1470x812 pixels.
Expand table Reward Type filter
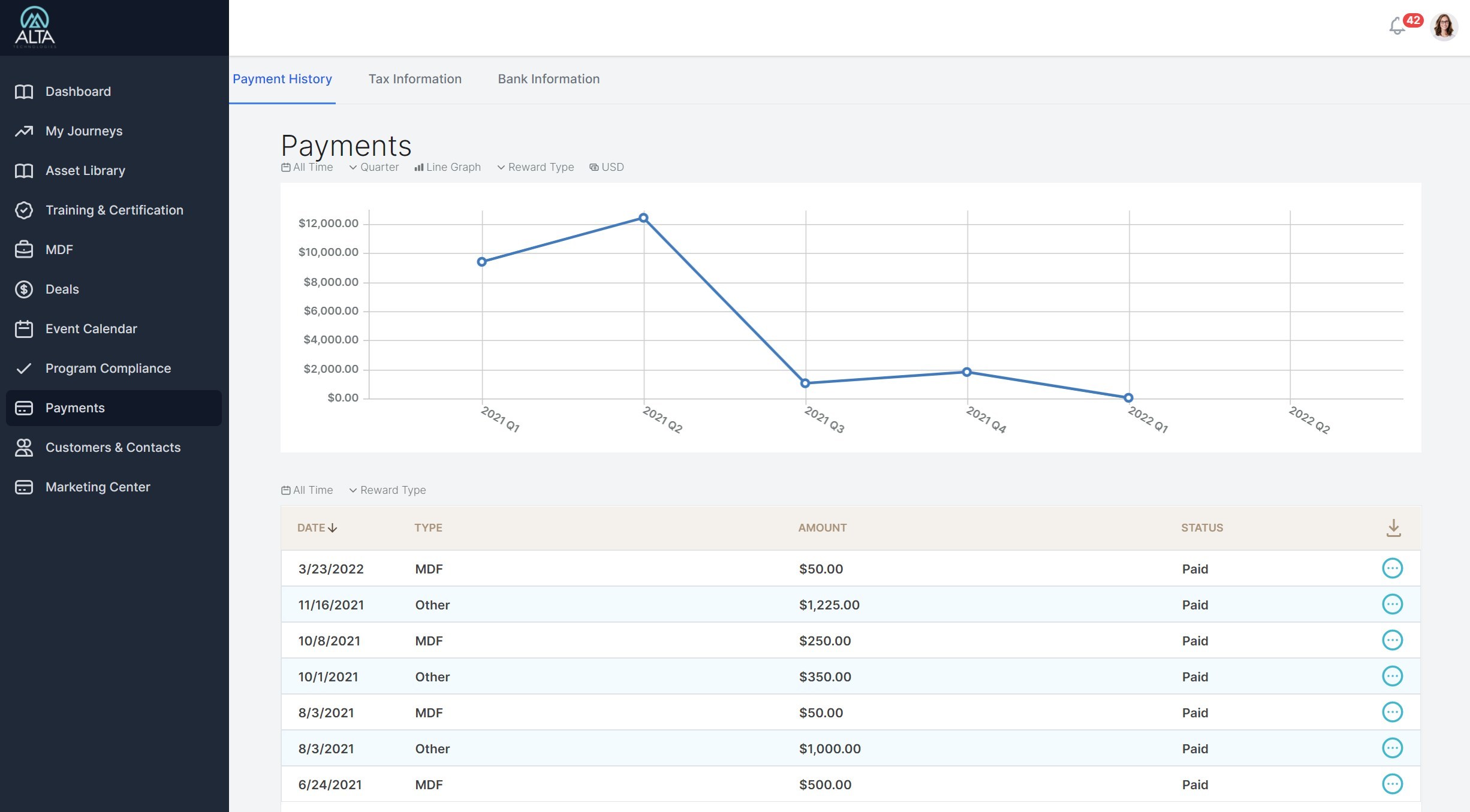click(387, 490)
